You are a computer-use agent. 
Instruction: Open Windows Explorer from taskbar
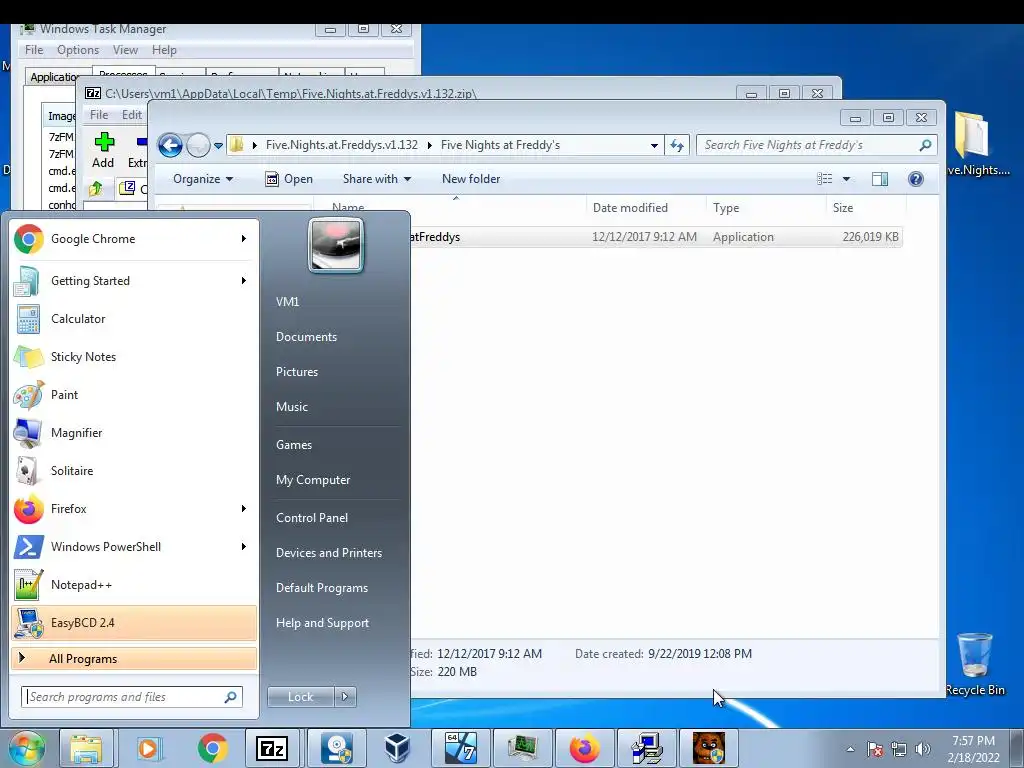pos(86,748)
